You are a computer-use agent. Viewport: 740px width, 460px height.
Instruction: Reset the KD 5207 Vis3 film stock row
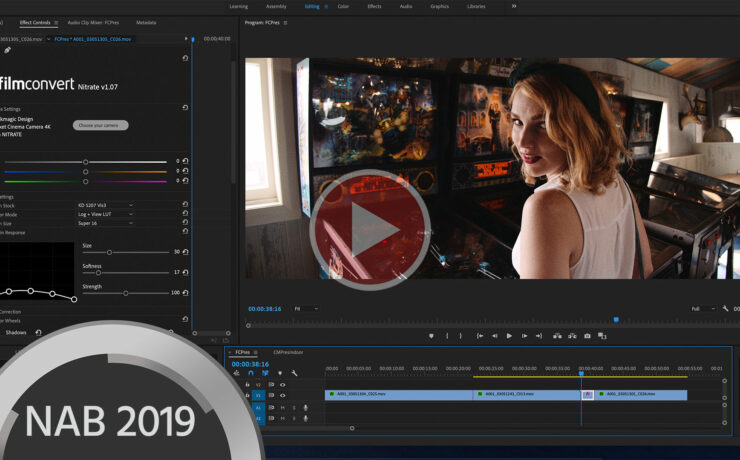pos(185,204)
